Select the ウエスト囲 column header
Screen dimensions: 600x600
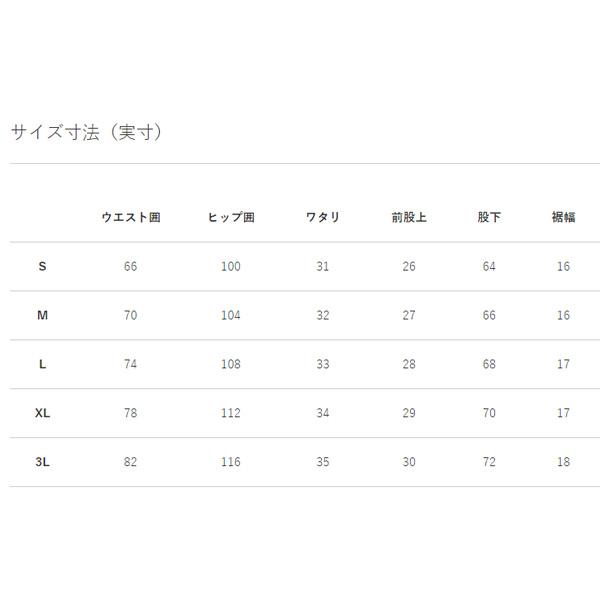pos(131,217)
